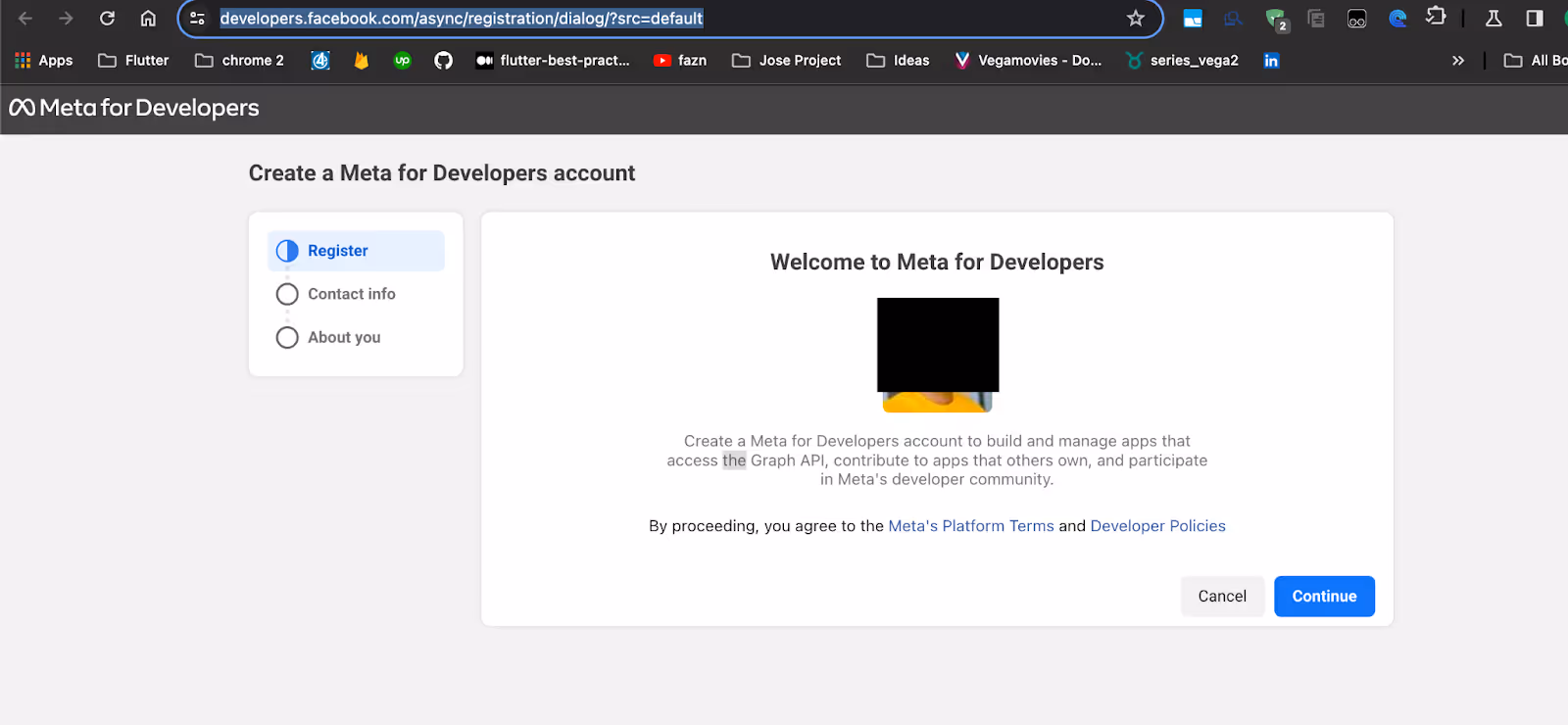1568x725 pixels.
Task: Open the blue folder-window extension icon
Action: point(1193,18)
